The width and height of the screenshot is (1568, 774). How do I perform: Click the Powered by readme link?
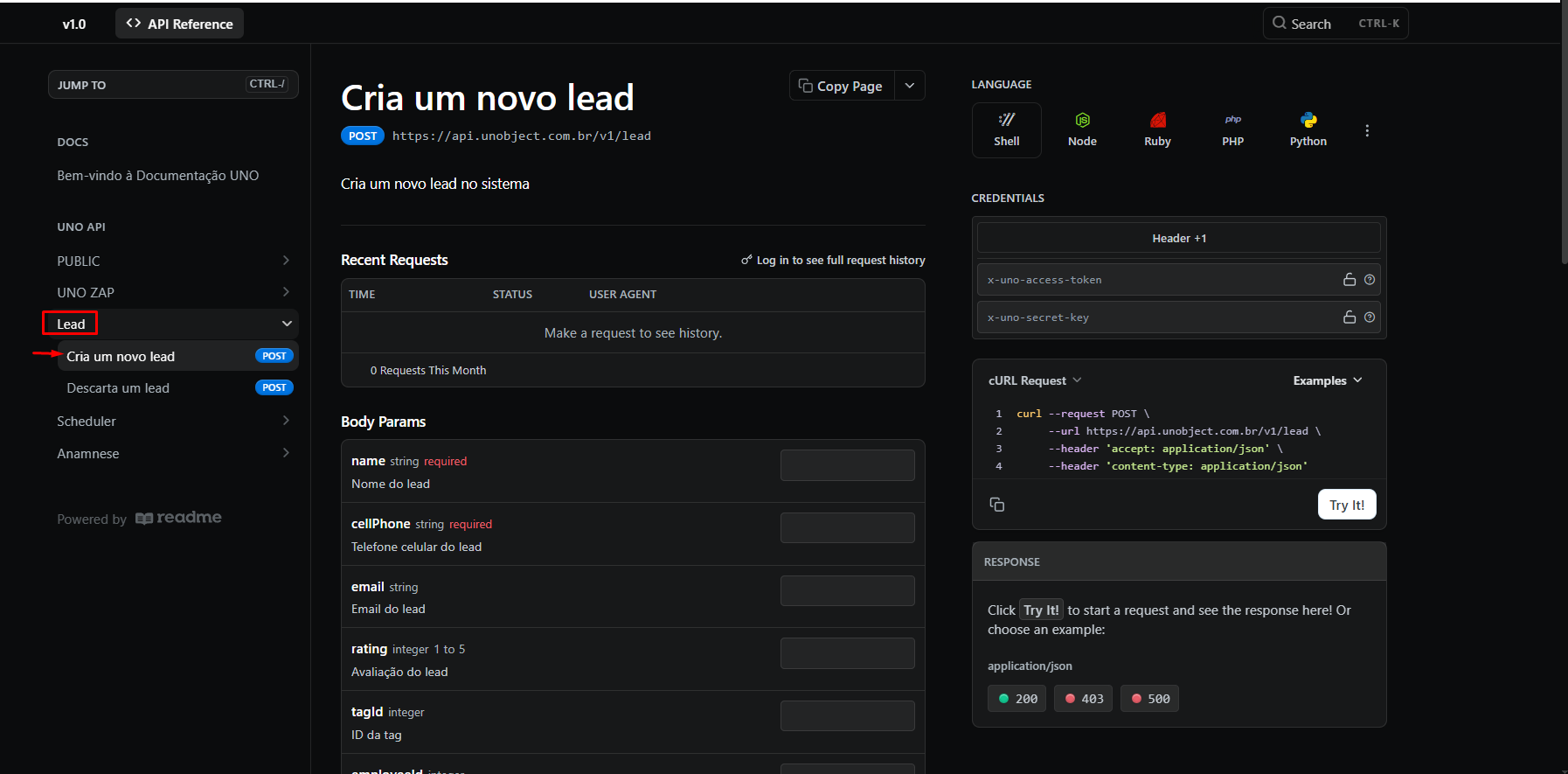coord(140,519)
